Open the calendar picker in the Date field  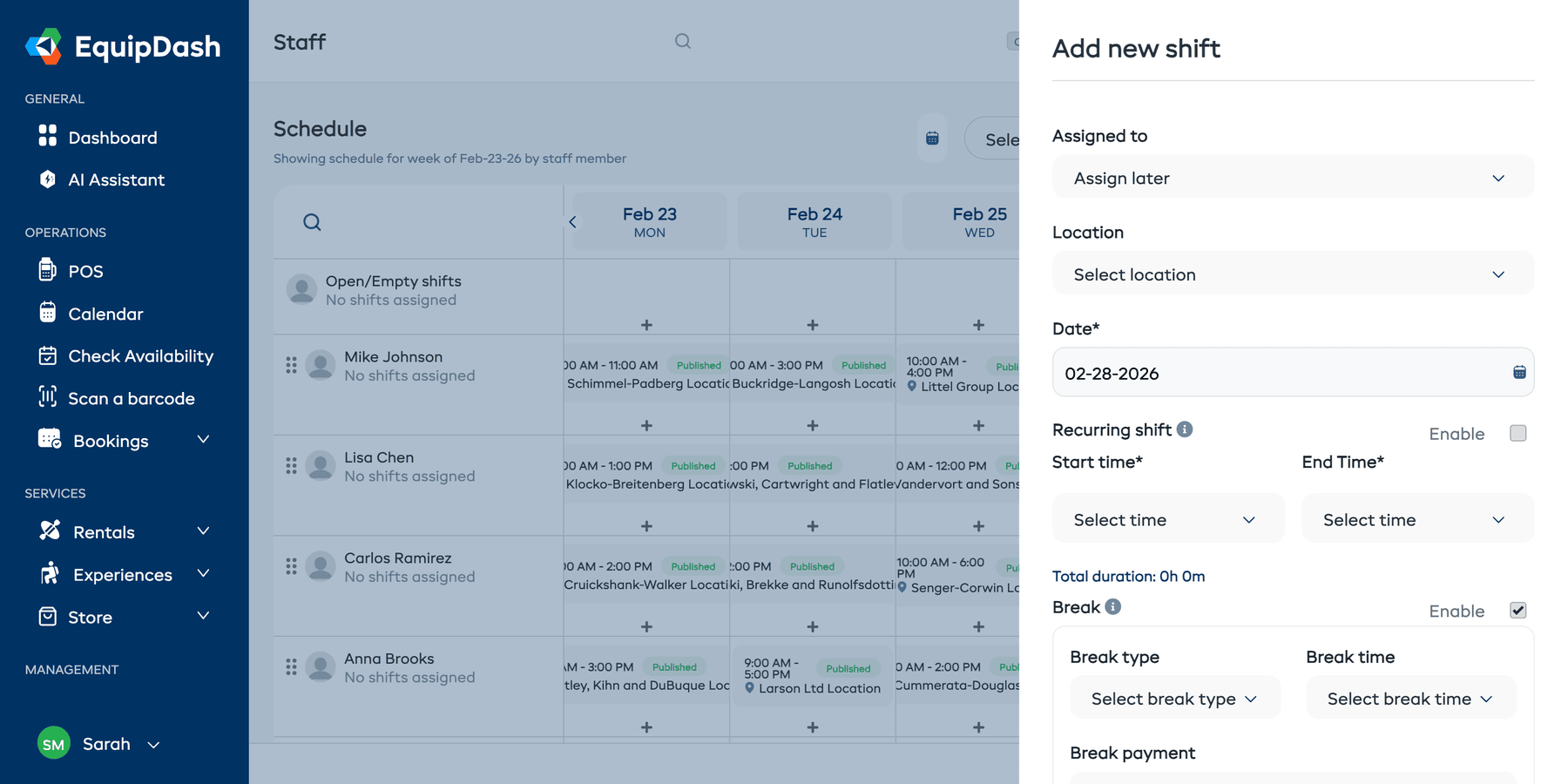click(x=1520, y=372)
